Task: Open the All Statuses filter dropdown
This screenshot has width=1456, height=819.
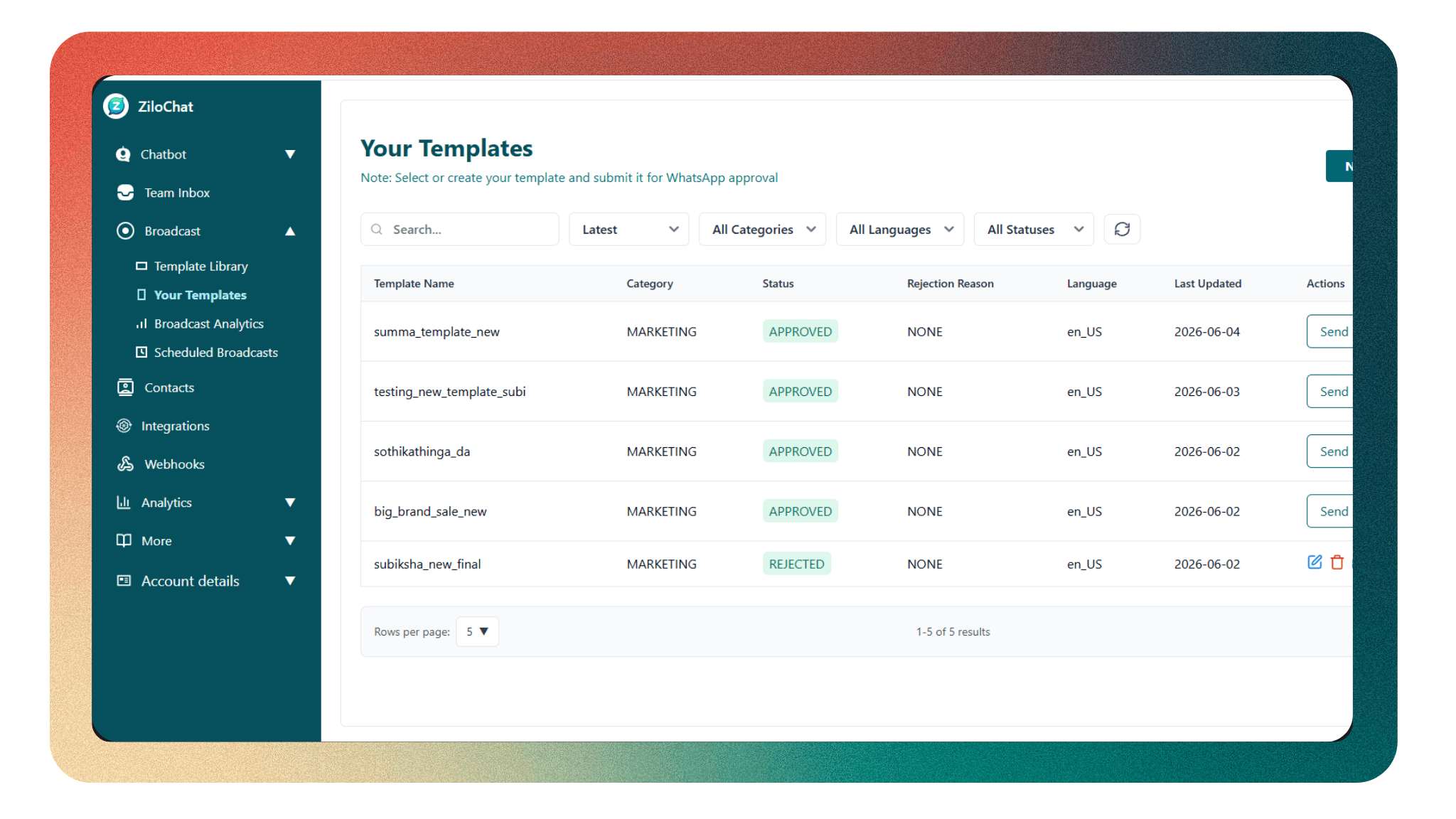Action: coord(1034,229)
